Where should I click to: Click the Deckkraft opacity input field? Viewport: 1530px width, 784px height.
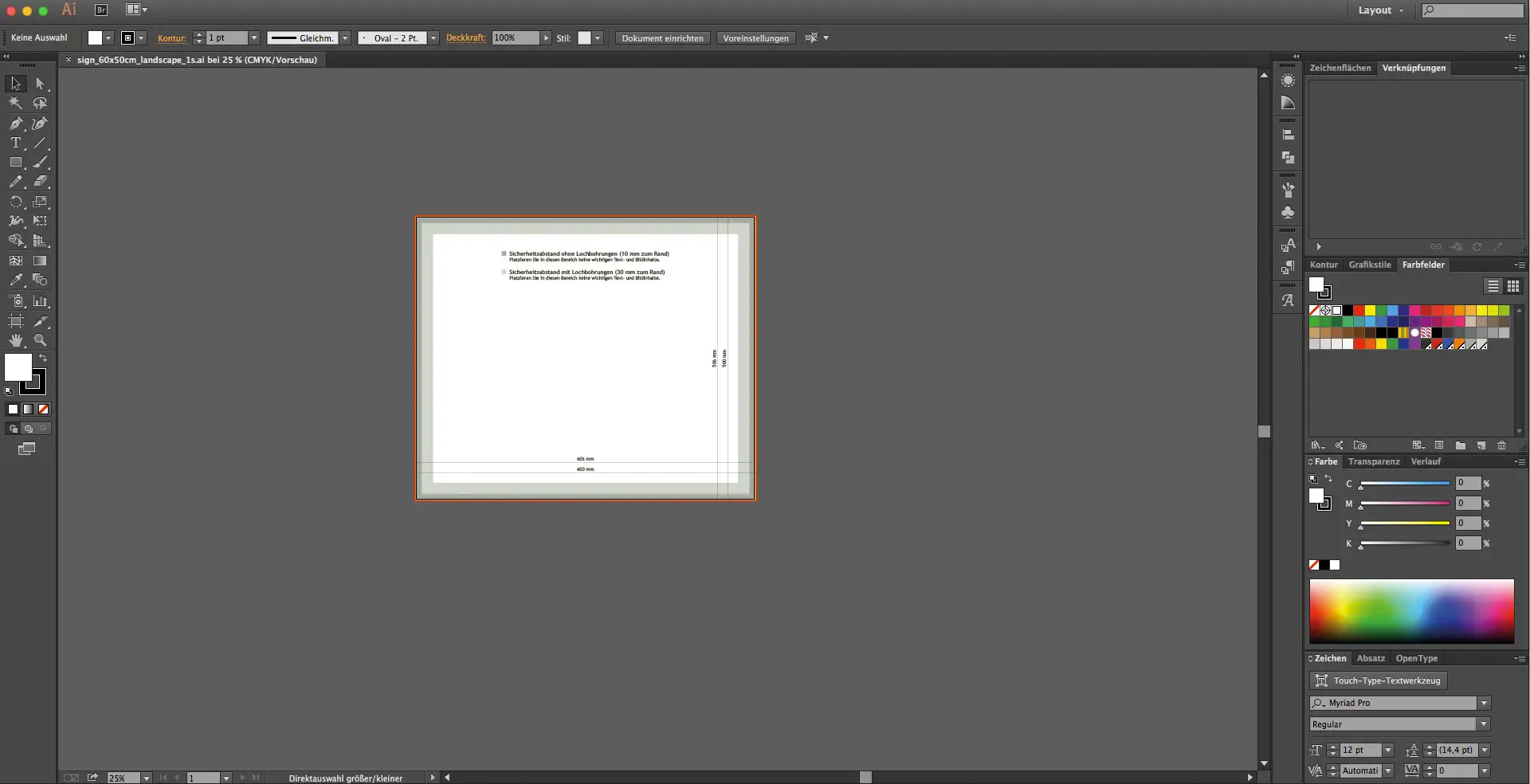coord(515,38)
